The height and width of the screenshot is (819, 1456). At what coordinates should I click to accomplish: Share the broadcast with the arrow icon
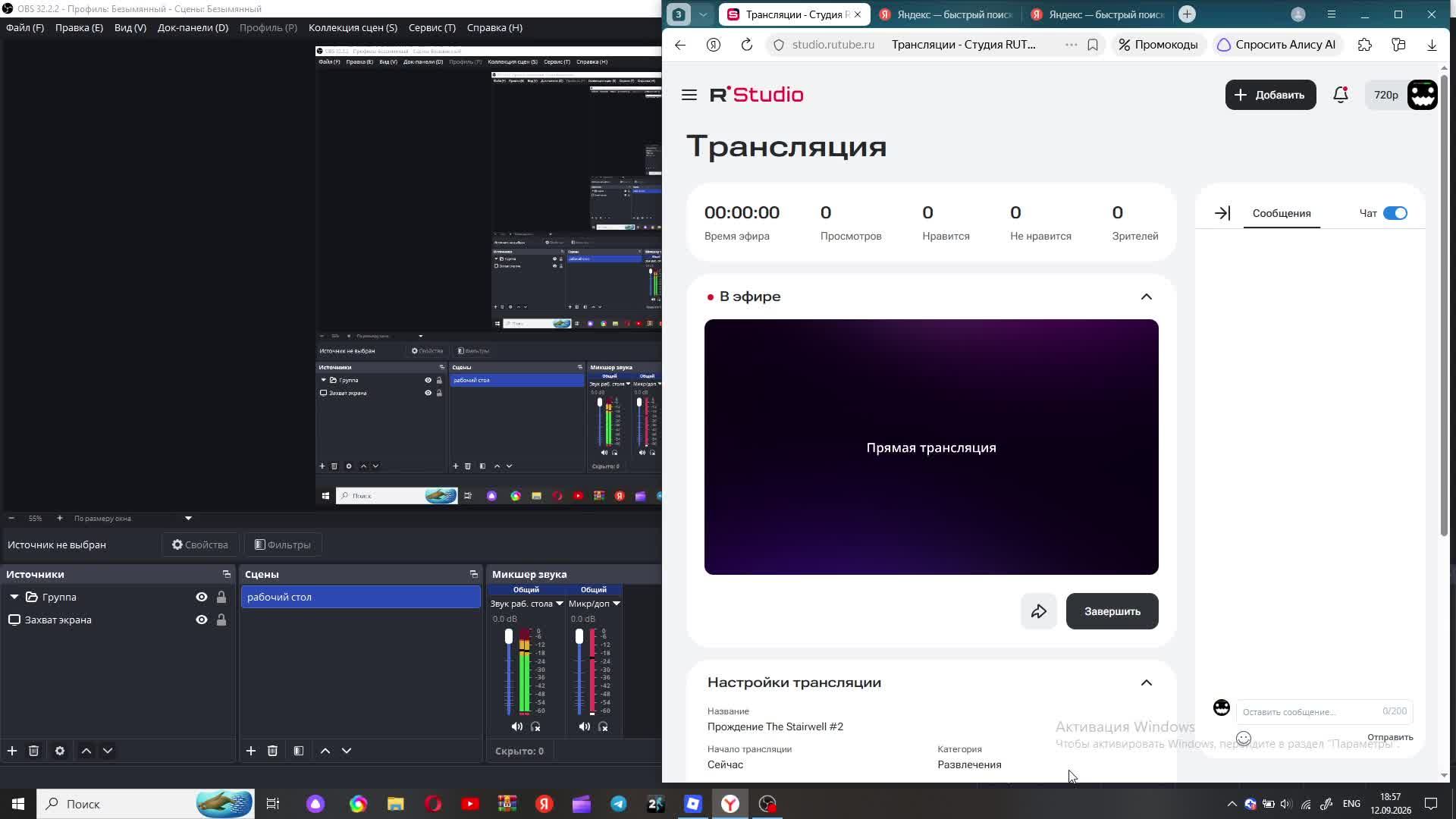click(1039, 611)
